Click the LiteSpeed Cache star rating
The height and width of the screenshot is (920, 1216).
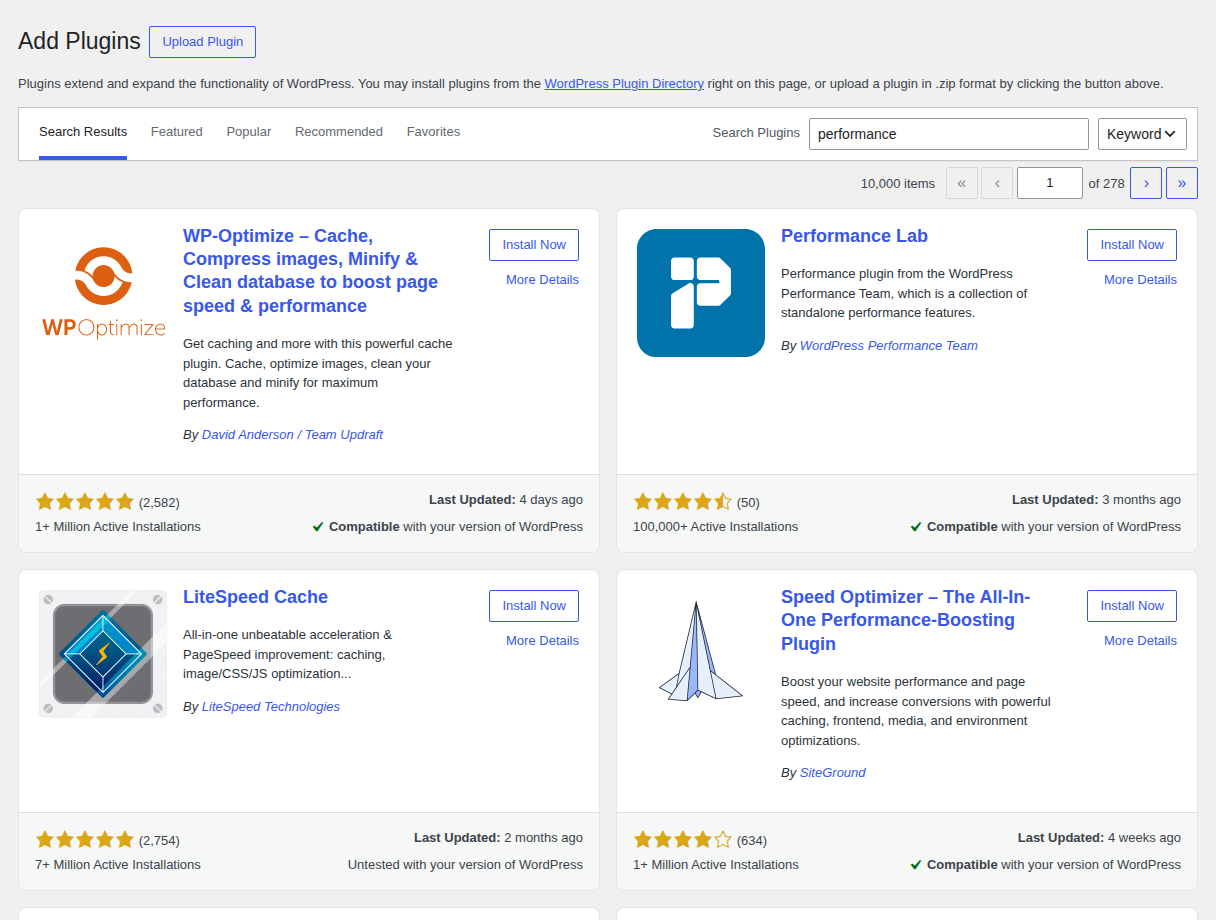84,840
